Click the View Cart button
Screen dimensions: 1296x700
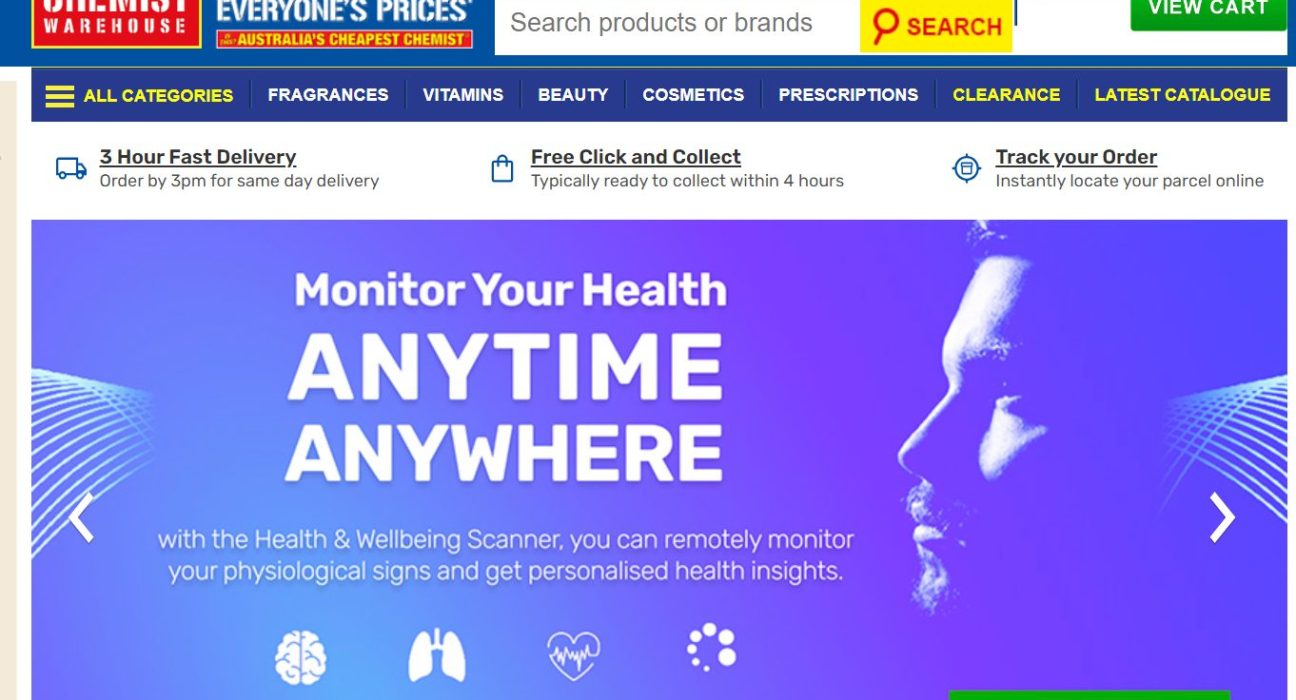click(1208, 10)
